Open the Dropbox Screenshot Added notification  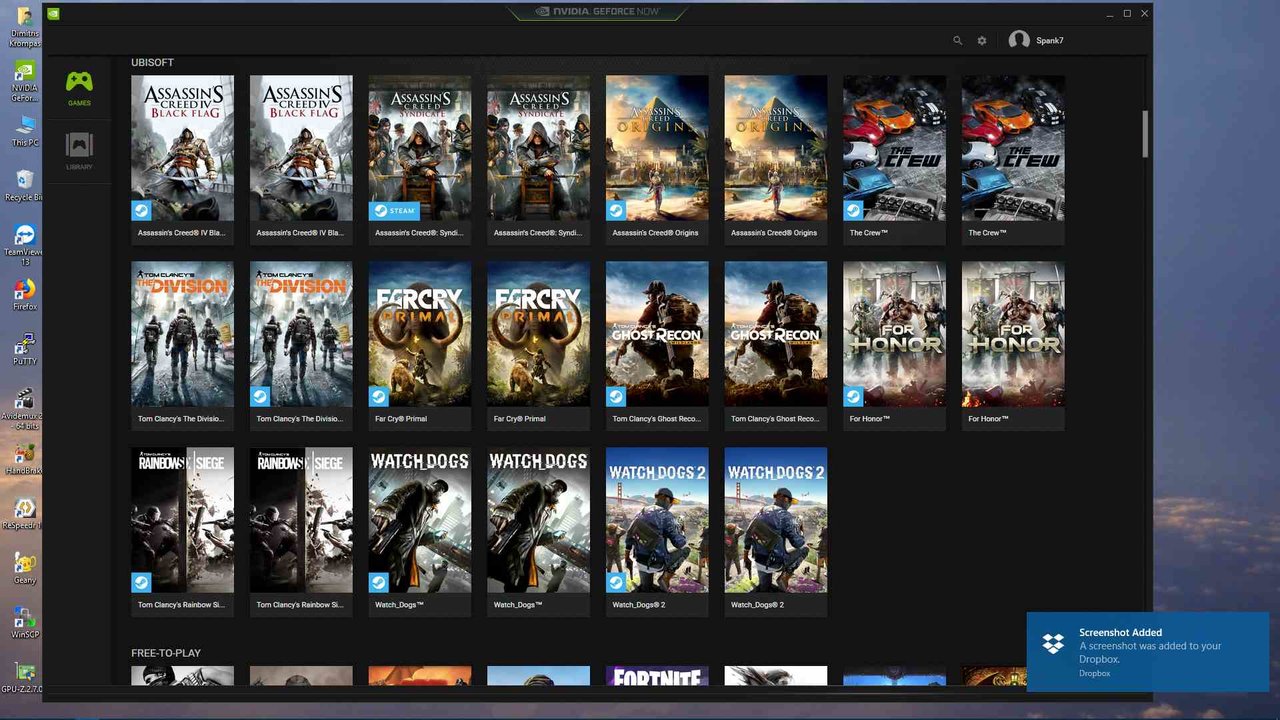1148,652
